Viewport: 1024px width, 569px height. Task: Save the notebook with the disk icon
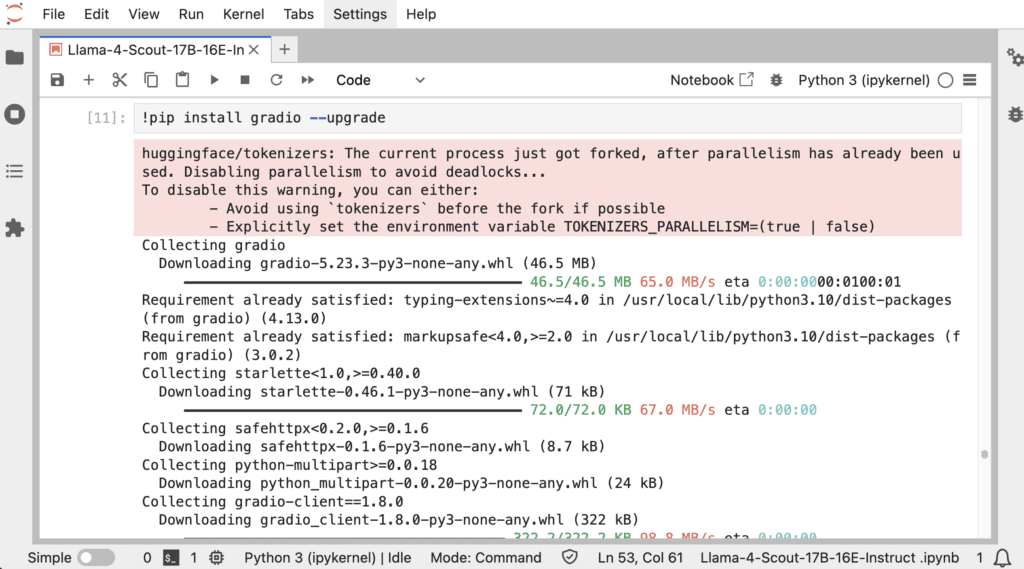[57, 80]
